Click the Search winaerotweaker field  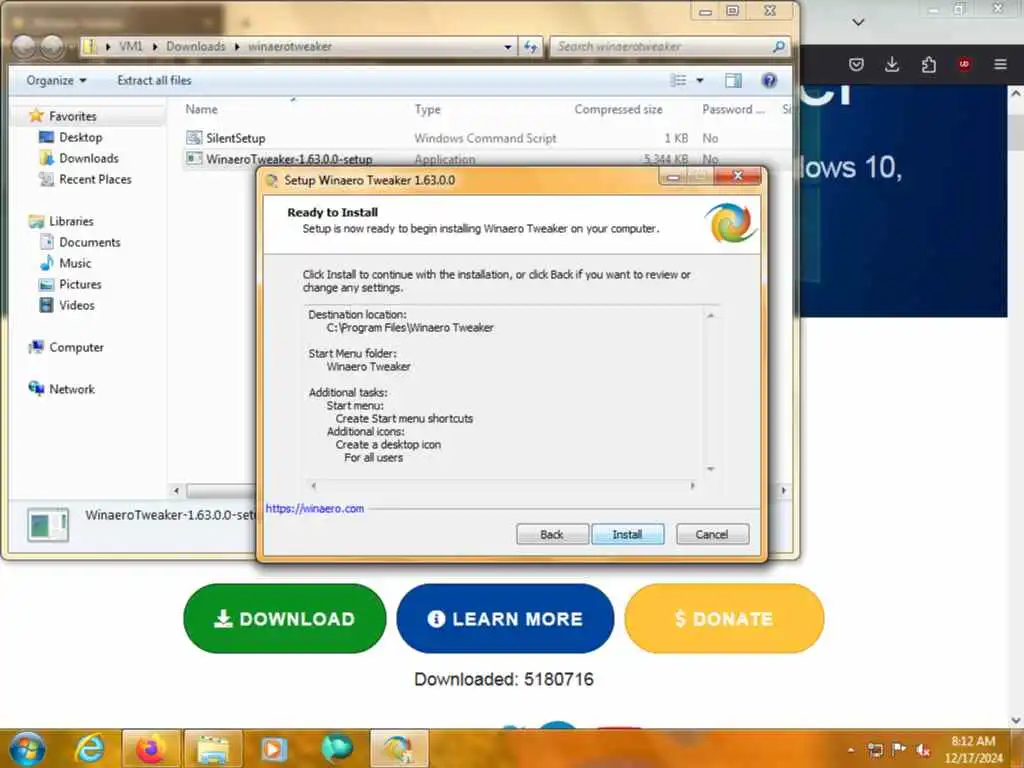(669, 47)
